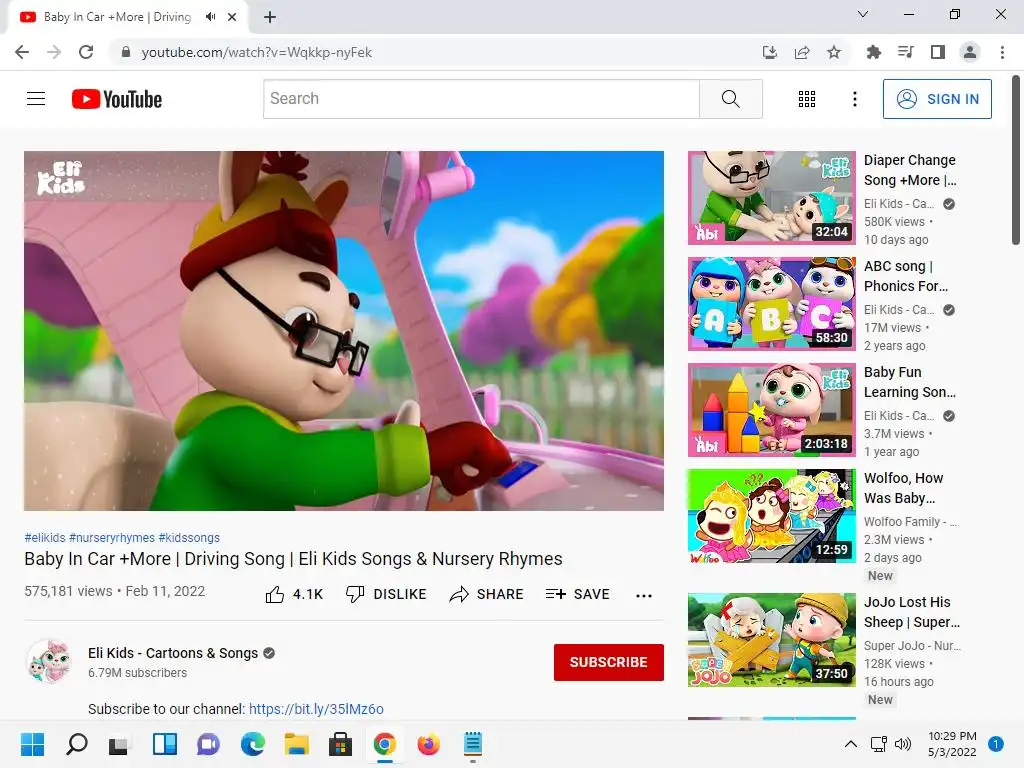Click the Dislike thumbs down button
The image size is (1024, 768).
click(x=386, y=594)
